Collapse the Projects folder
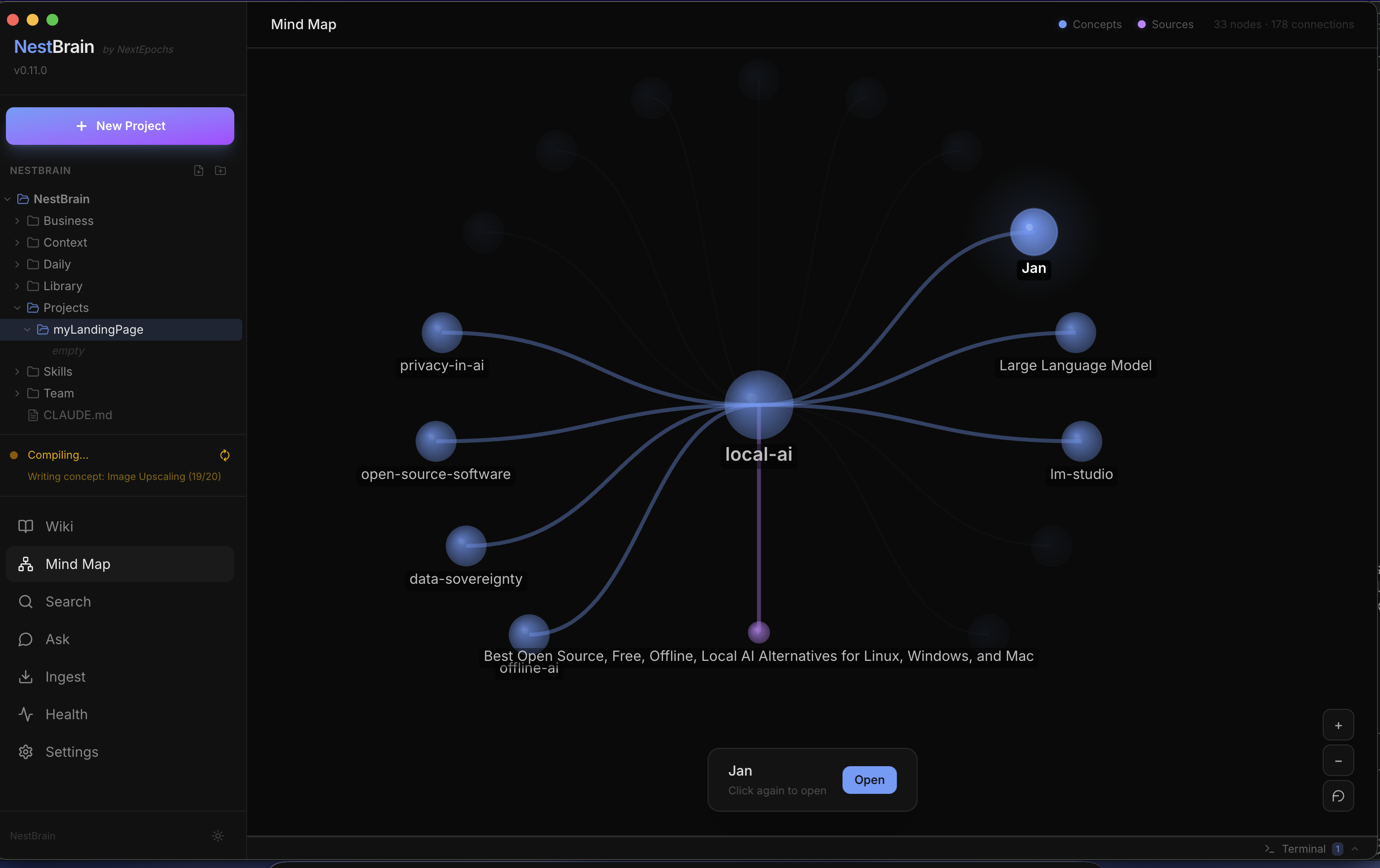This screenshot has height=868, width=1380. (x=17, y=308)
